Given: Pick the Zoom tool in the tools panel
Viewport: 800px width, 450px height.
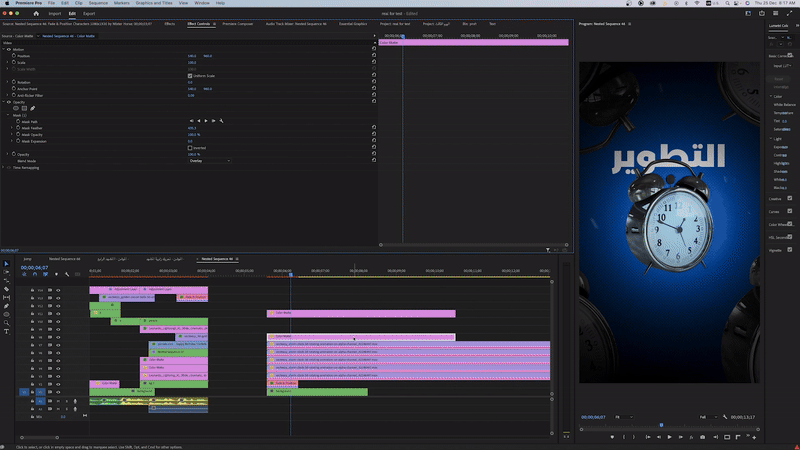Looking at the screenshot, I should click(6, 323).
